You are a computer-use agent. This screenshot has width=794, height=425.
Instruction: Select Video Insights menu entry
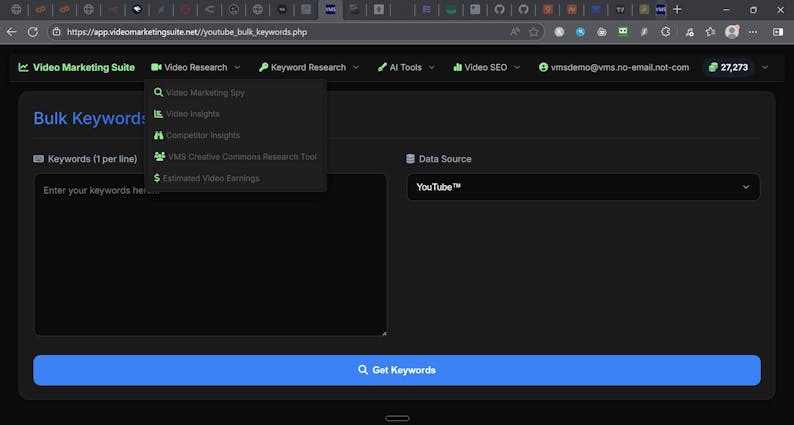192,114
